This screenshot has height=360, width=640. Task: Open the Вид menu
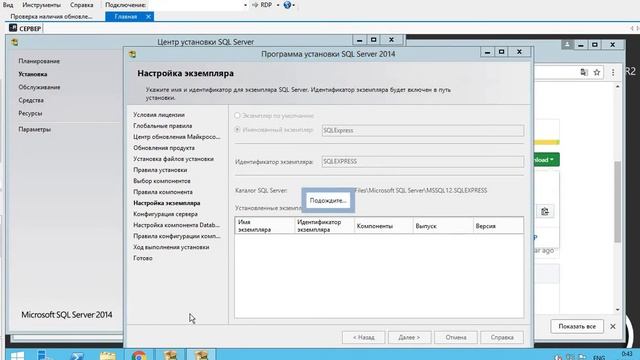point(8,5)
